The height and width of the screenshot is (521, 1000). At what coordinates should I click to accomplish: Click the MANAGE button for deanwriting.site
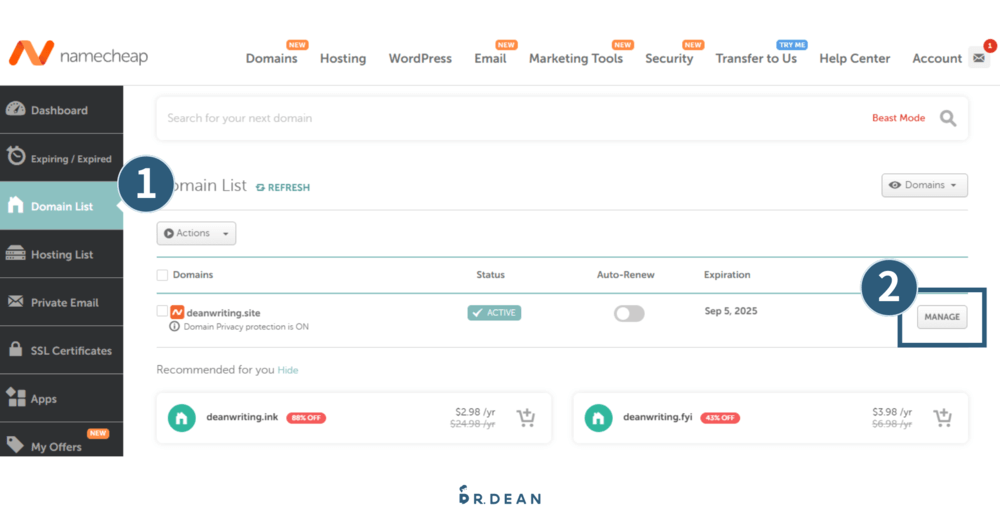[942, 317]
